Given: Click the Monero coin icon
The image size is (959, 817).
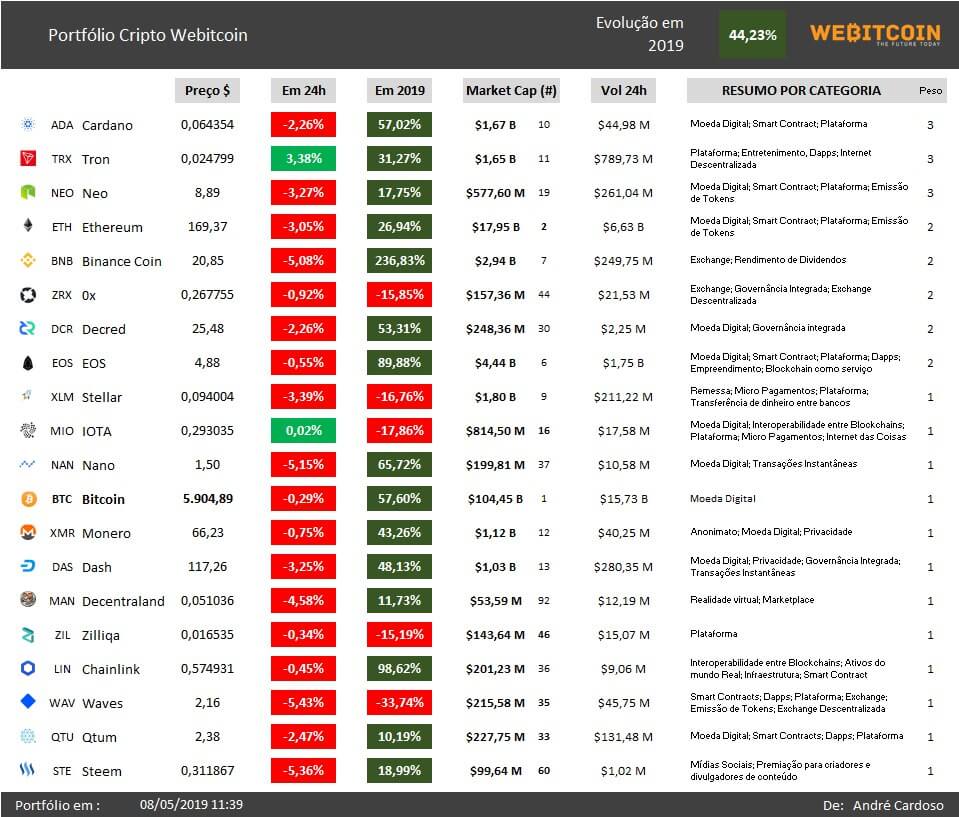Looking at the screenshot, I should click(28, 533).
